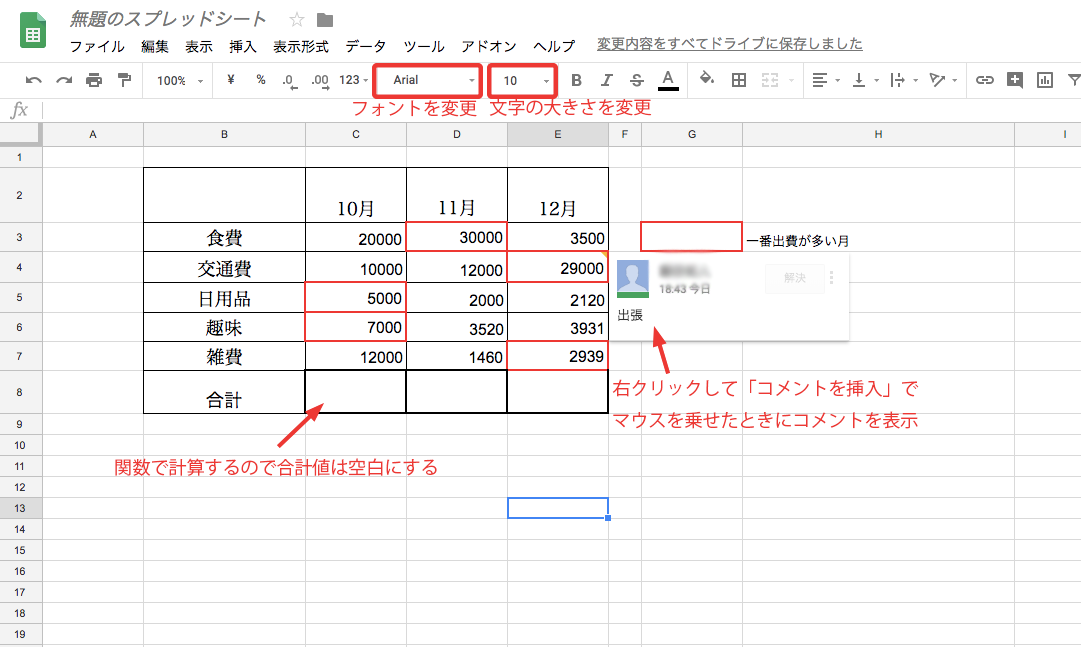Click the 変更内容をすべてドライブに保存しました link
The image size is (1081, 647).
729,44
